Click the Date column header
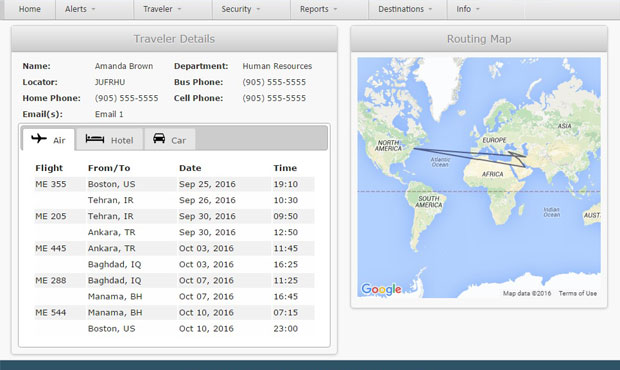Image resolution: width=620 pixels, height=370 pixels. pyautogui.click(x=190, y=168)
